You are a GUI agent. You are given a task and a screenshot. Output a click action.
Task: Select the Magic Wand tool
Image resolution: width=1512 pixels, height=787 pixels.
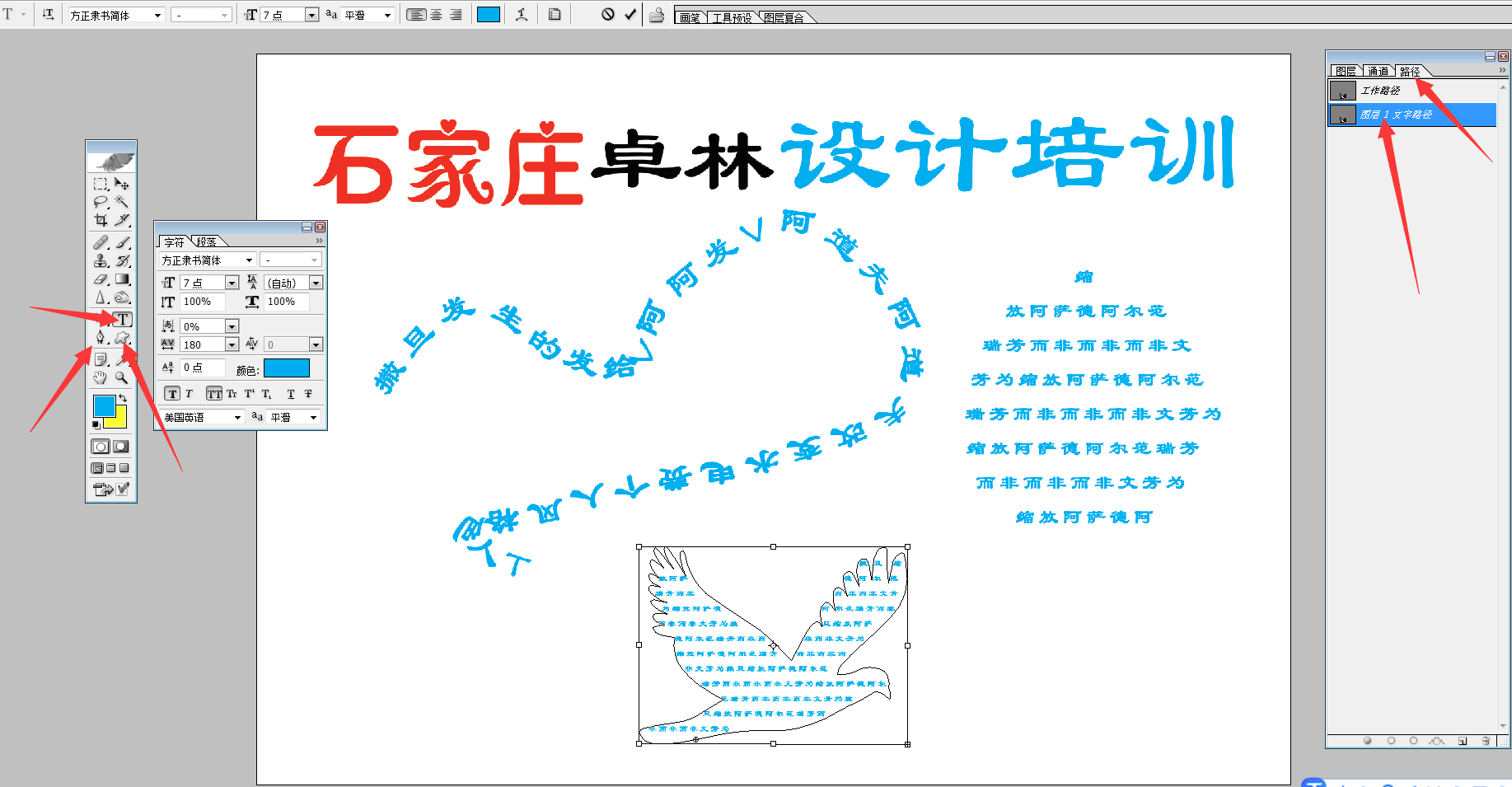[x=122, y=202]
